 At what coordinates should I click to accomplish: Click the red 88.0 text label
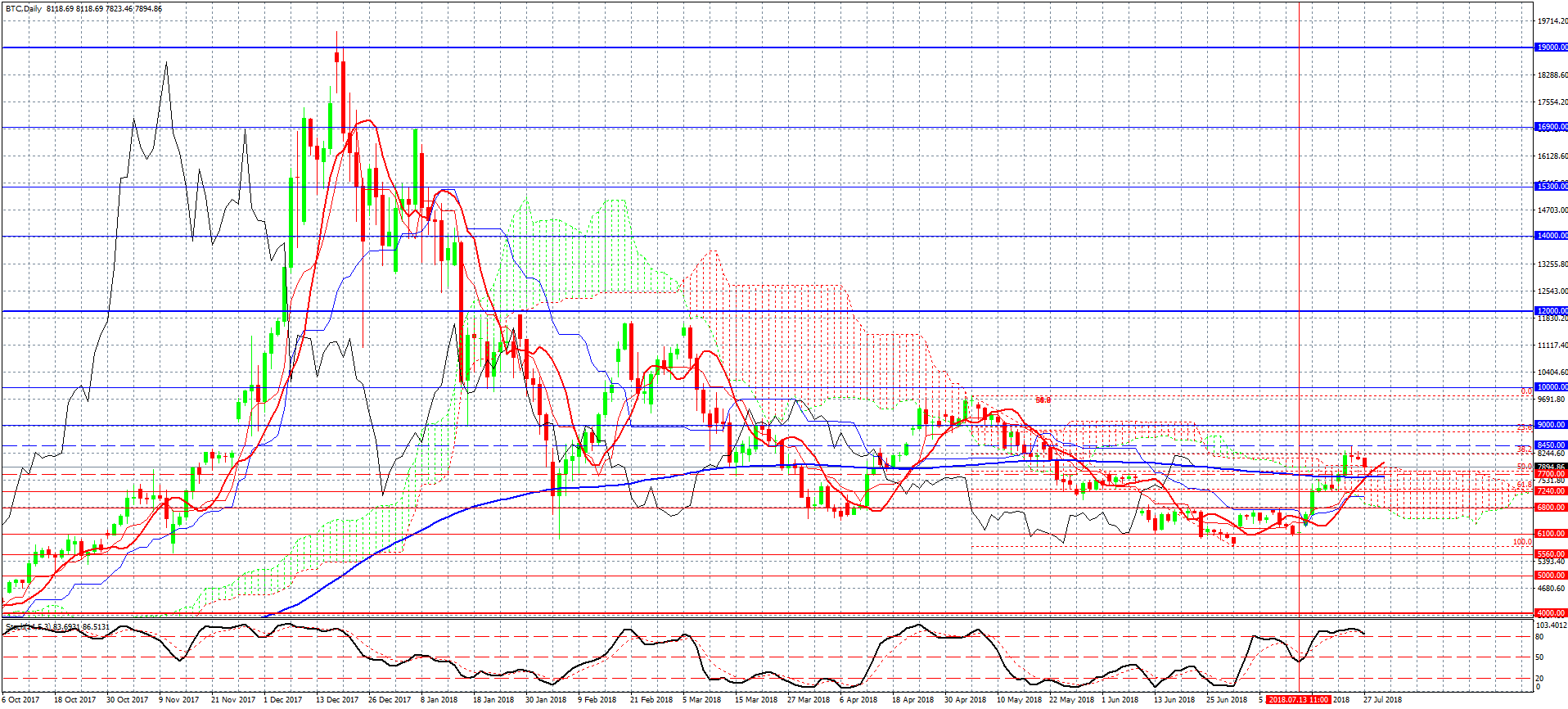click(1043, 400)
